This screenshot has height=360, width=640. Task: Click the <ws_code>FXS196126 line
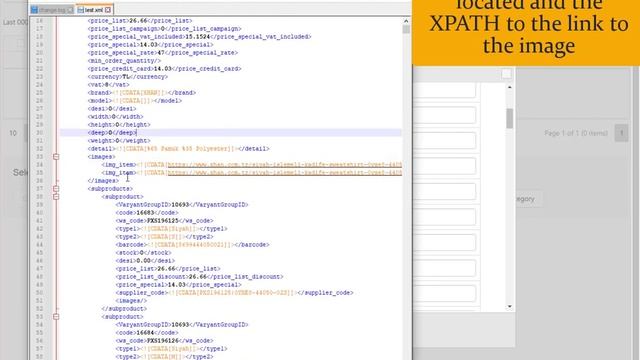(164, 341)
